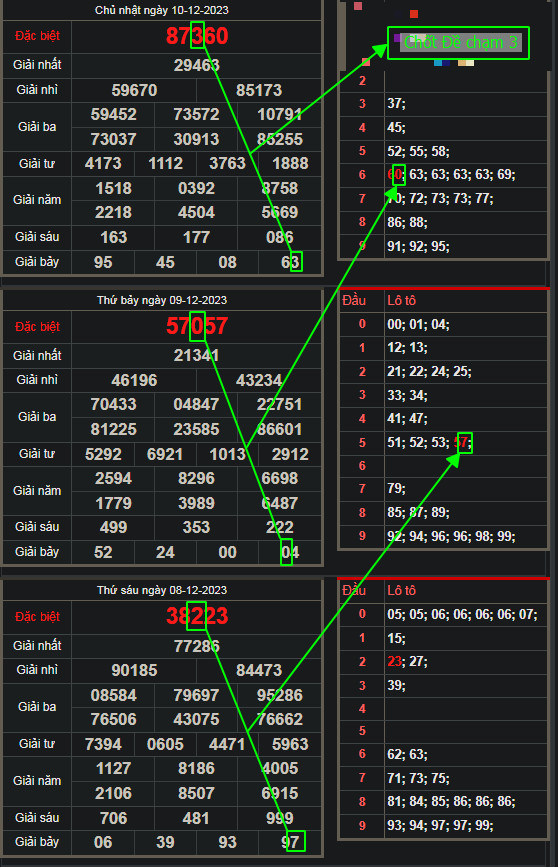Click Giải nhất number 29463

click(x=197, y=65)
